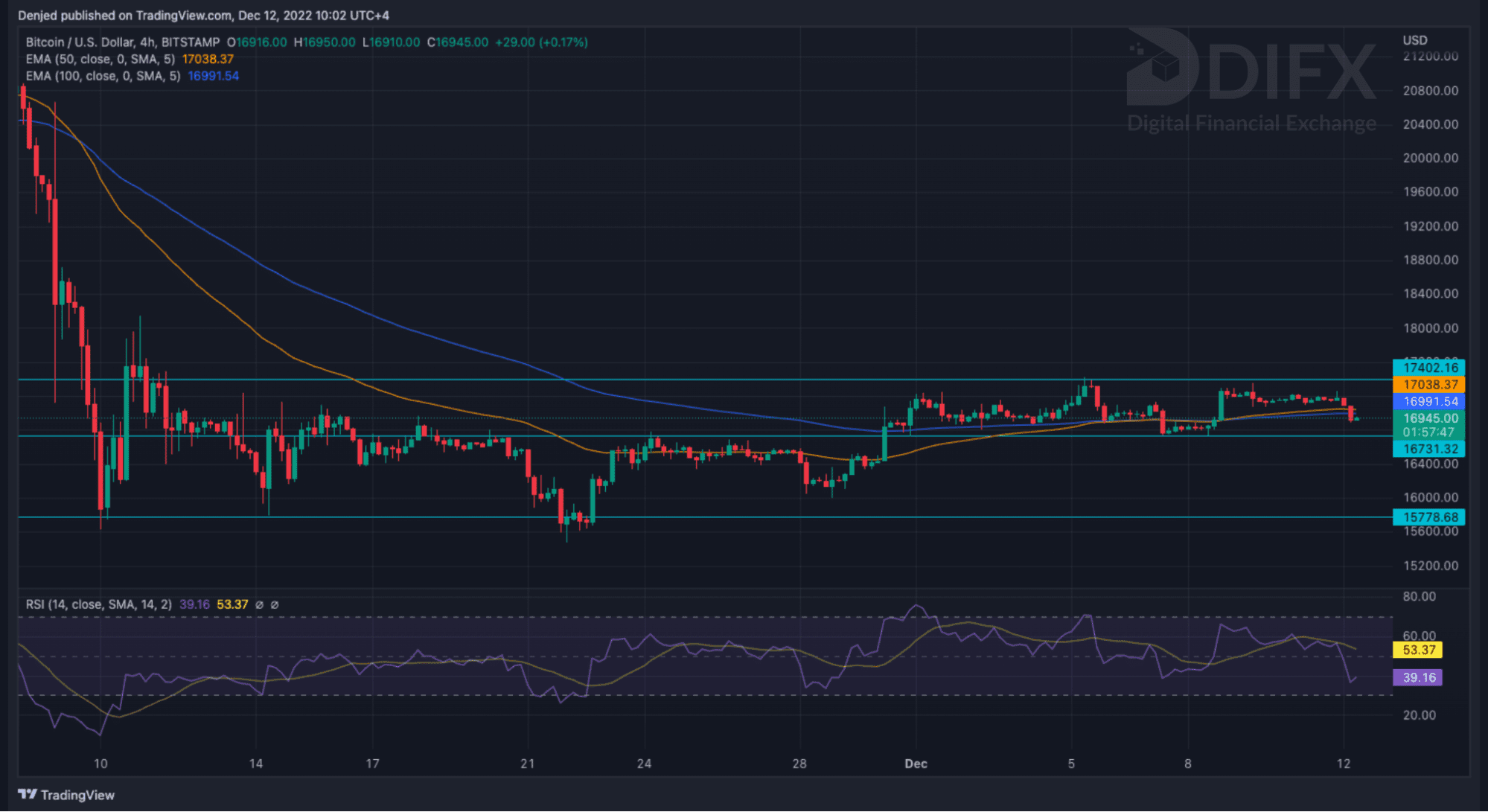Click the 15778.68 support level tag
Viewport: 1488px width, 812px height.
1428,517
